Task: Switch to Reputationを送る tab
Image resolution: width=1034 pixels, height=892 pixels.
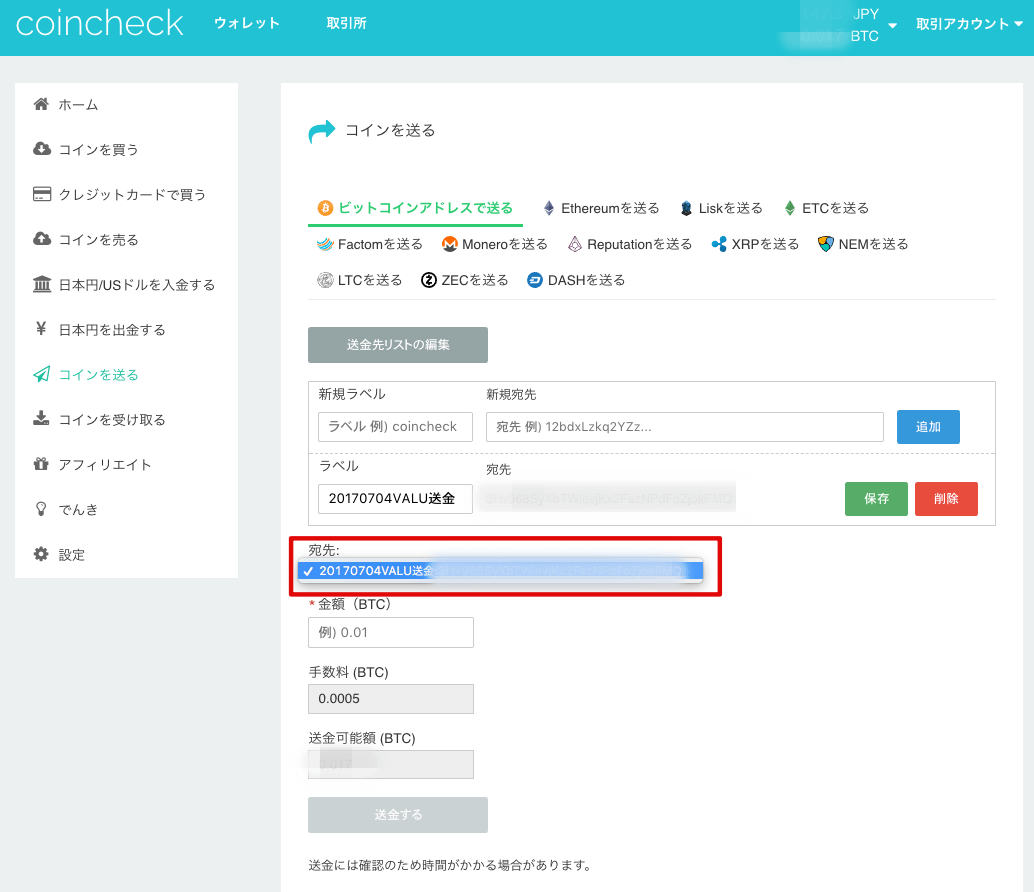Action: click(x=630, y=245)
